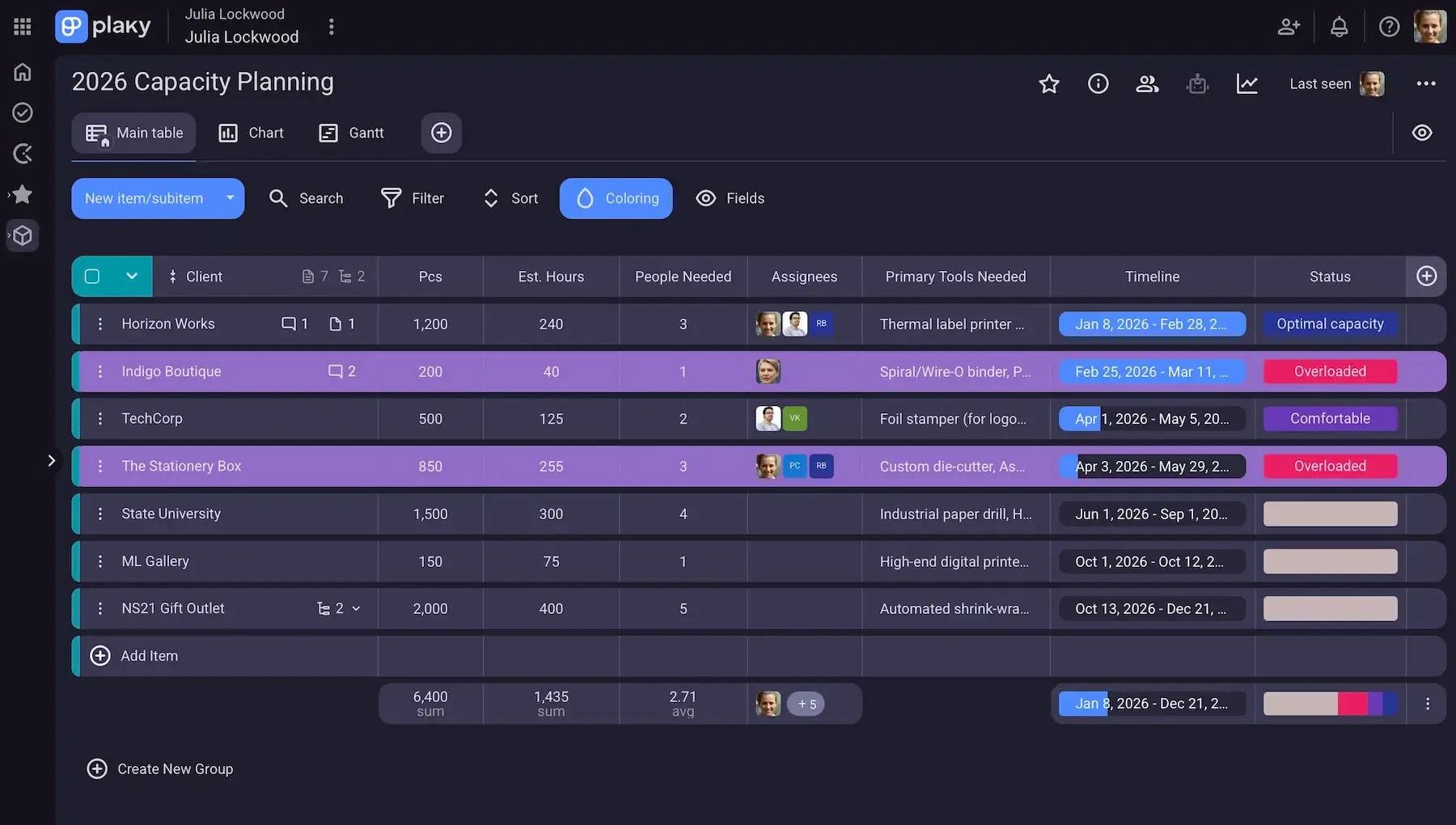Toggle the board visibility eye icon

click(1421, 133)
